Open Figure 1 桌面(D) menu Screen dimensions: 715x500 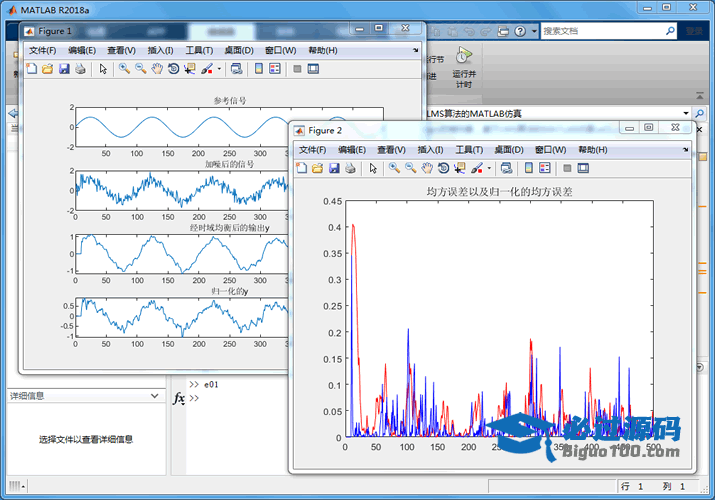[x=239, y=50]
